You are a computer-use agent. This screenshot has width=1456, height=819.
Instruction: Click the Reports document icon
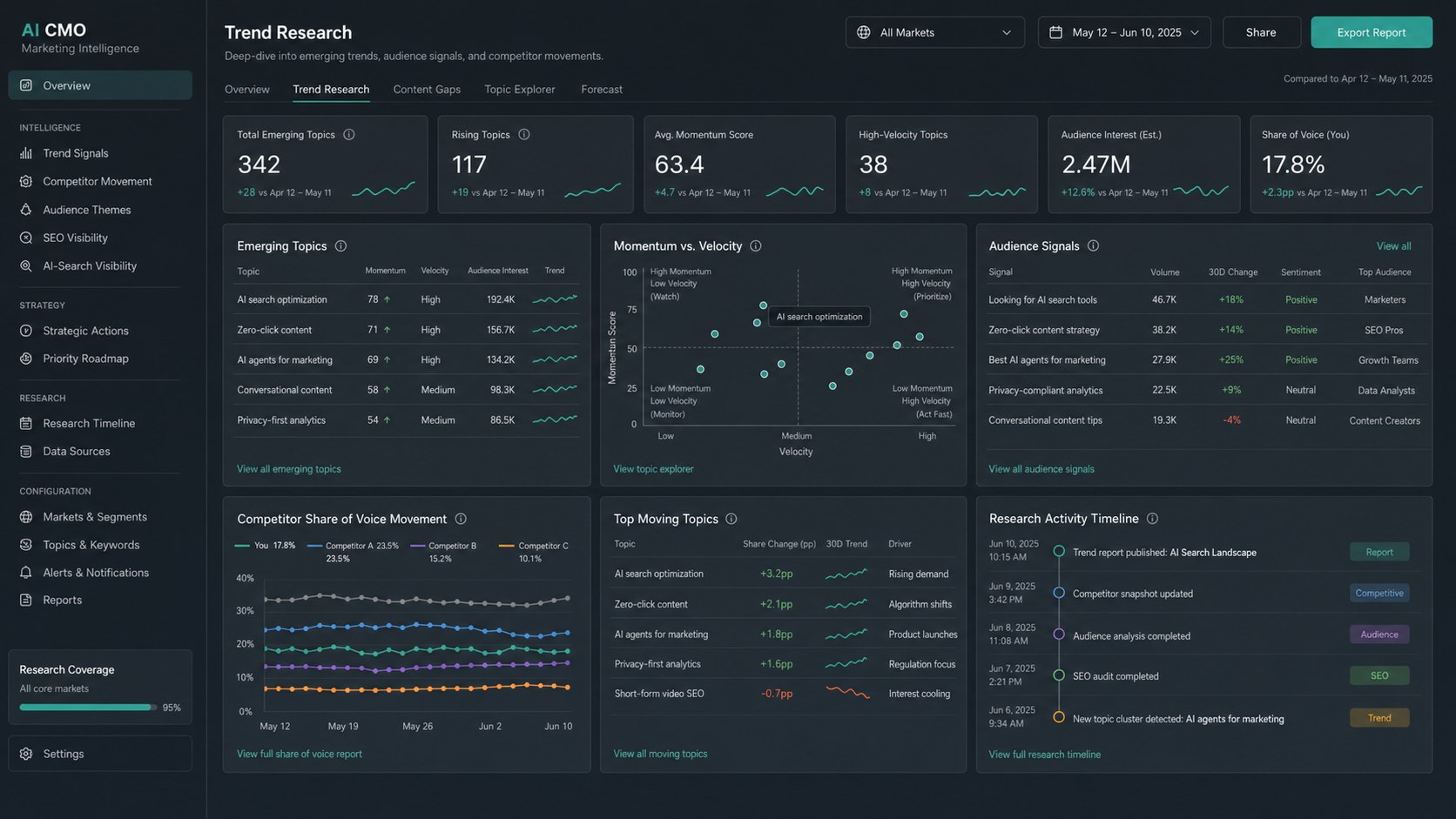pyautogui.click(x=26, y=600)
